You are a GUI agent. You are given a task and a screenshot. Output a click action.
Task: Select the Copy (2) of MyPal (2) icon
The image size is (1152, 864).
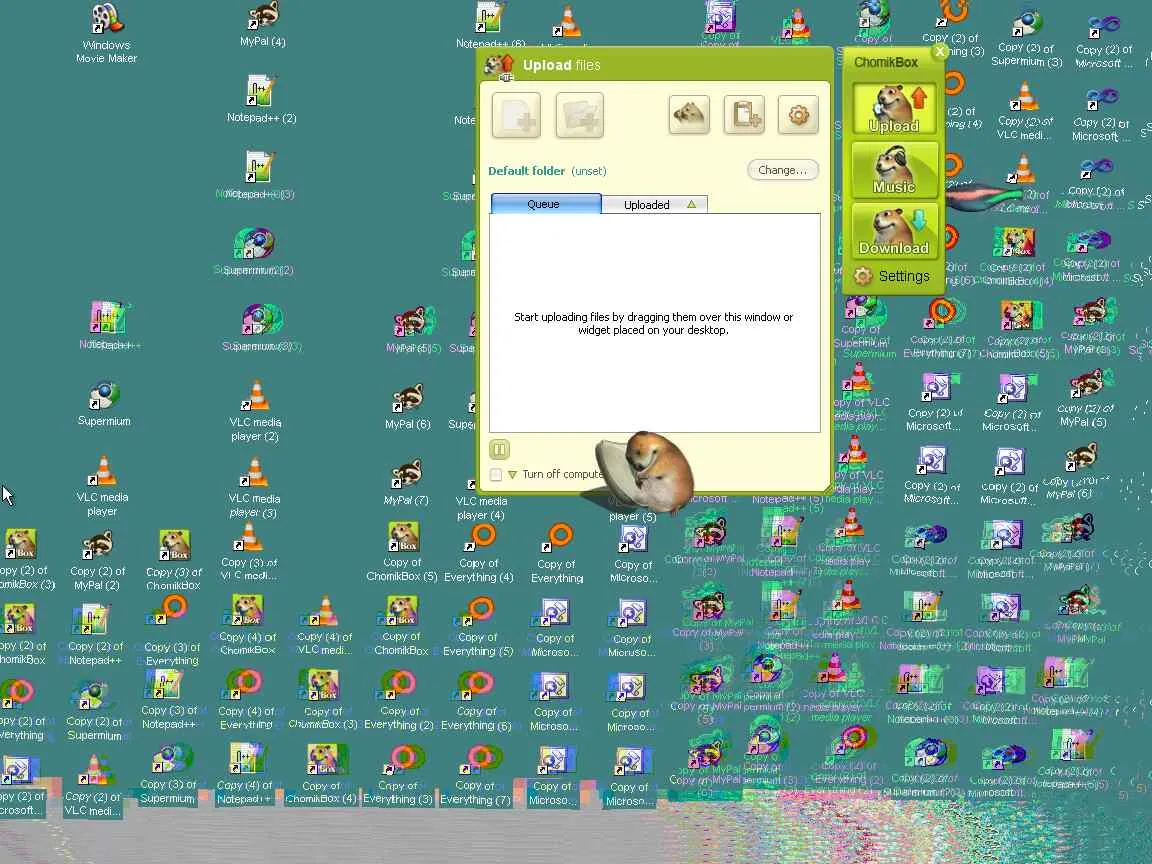click(97, 561)
